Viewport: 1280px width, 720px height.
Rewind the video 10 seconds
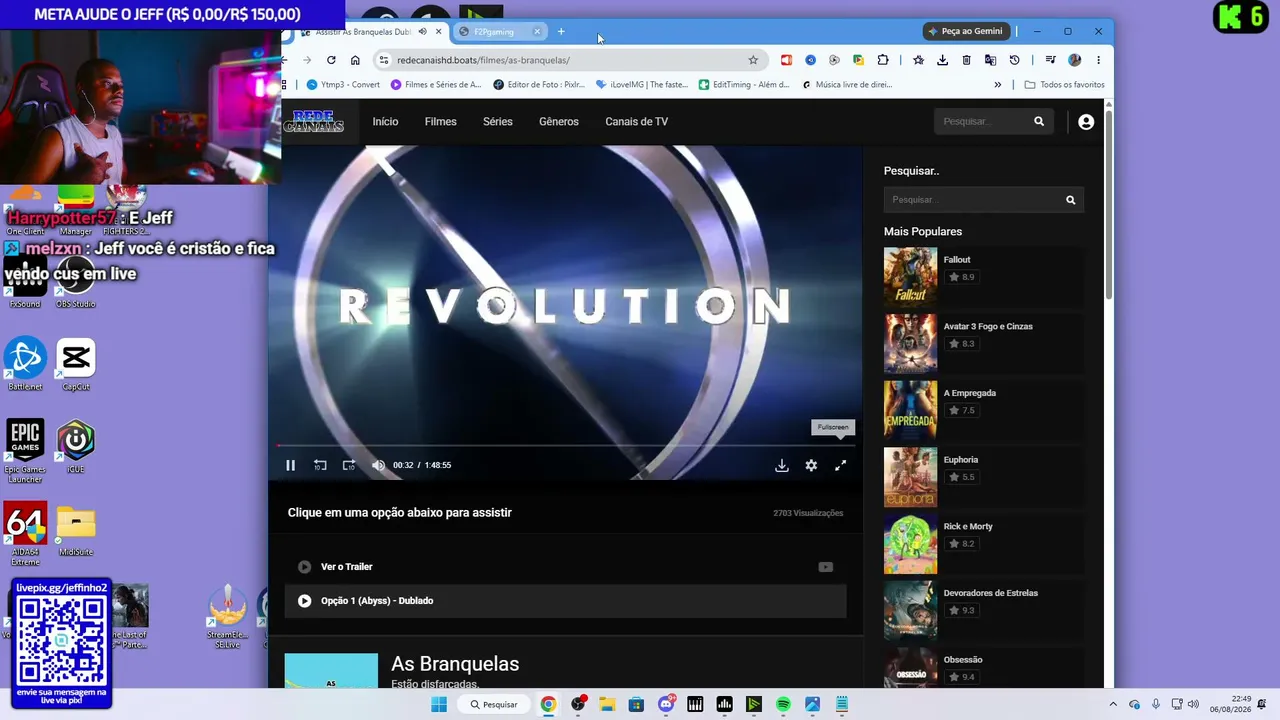[x=320, y=465]
